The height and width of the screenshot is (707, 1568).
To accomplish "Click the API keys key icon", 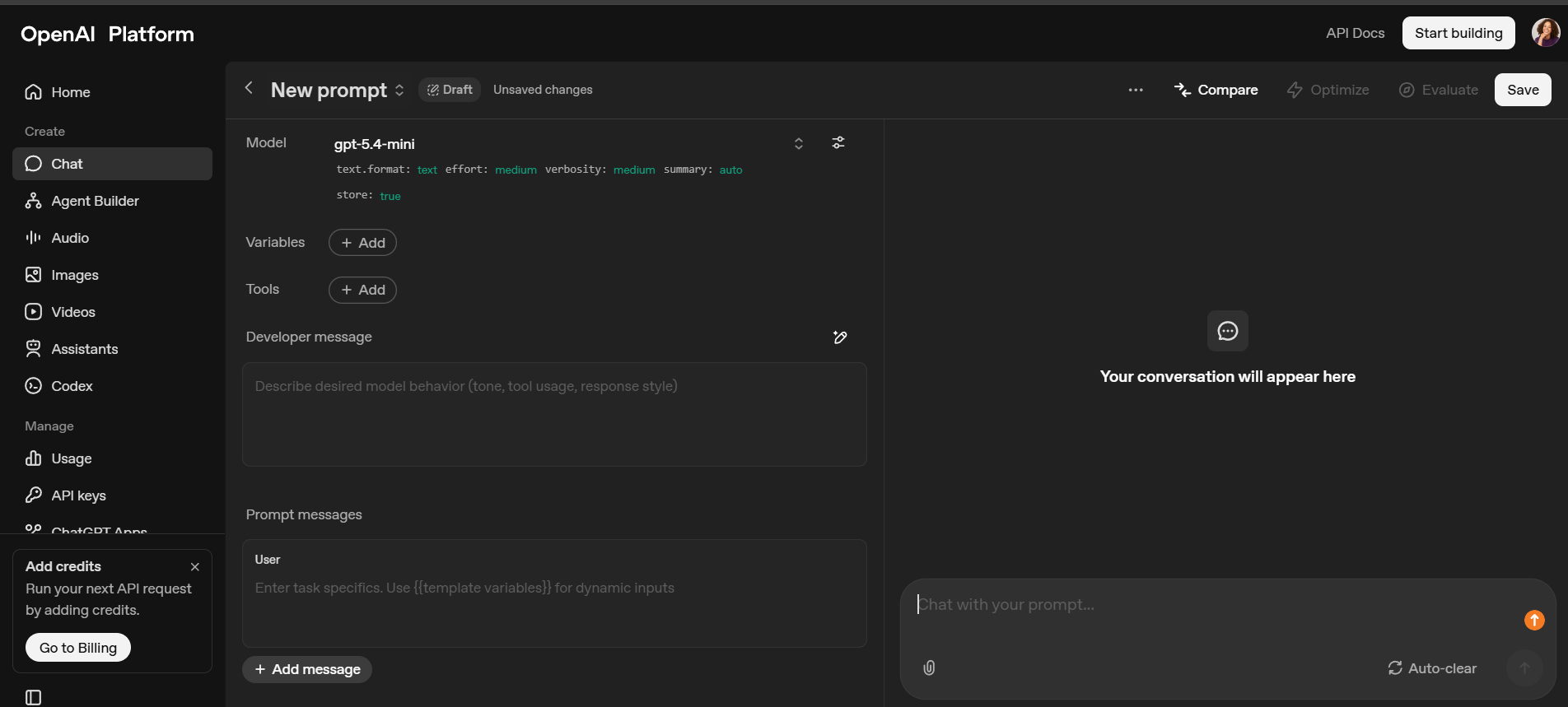I will coord(33,495).
